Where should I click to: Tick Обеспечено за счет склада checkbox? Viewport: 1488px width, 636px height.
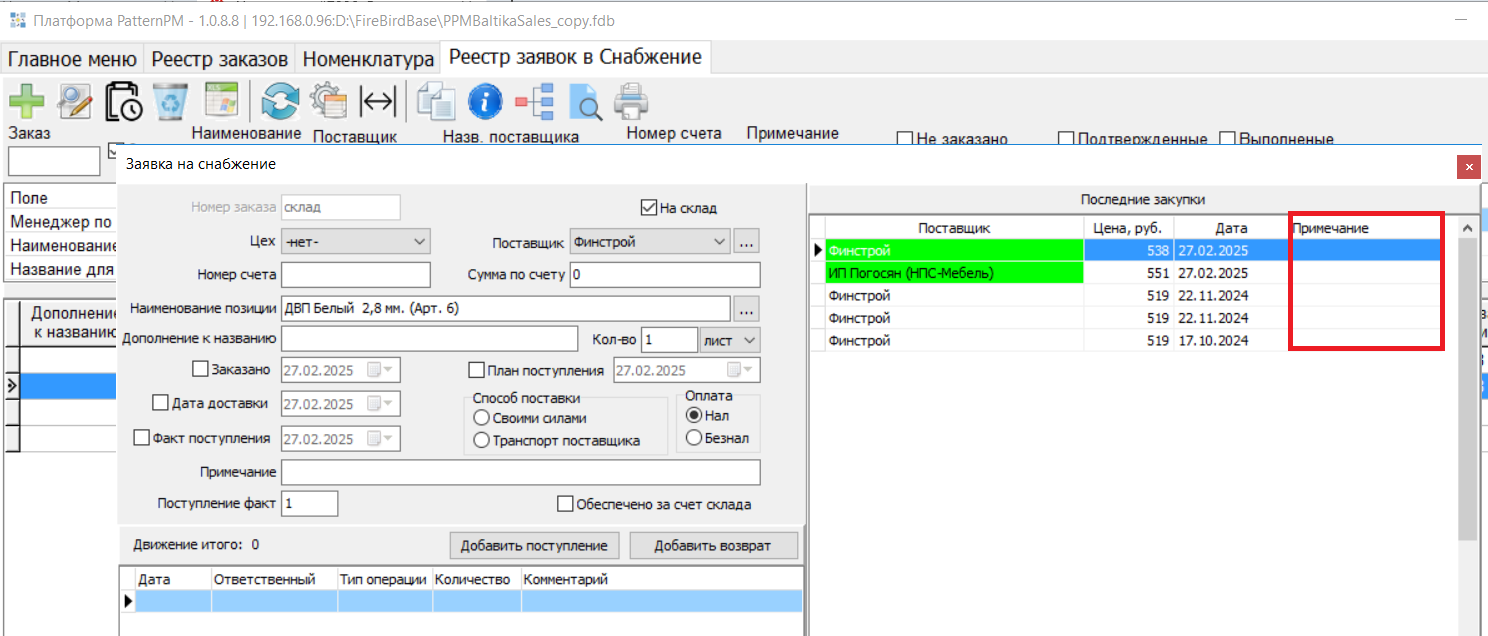[566, 504]
